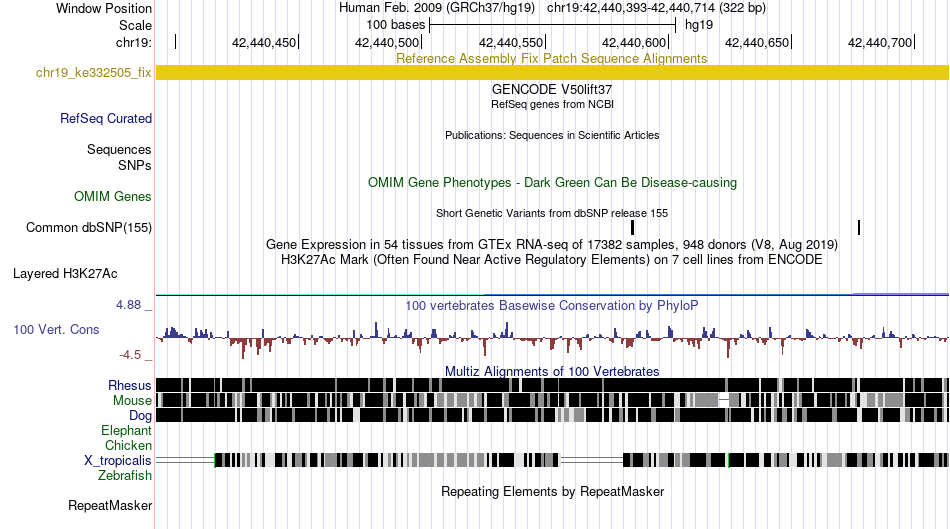Select the yellow fix patch alignment bar
Viewport: 950px width, 529px height.
click(552, 73)
